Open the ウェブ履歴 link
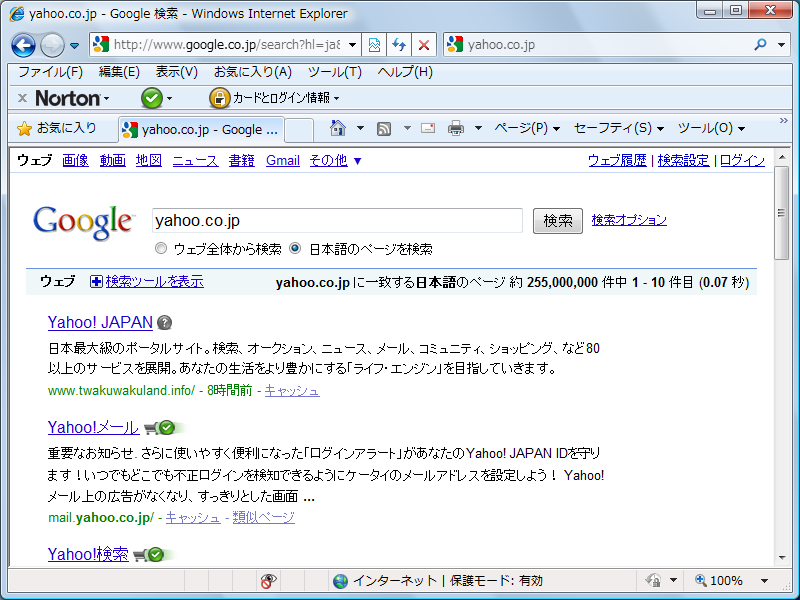Viewport: 800px width, 600px height. click(617, 160)
